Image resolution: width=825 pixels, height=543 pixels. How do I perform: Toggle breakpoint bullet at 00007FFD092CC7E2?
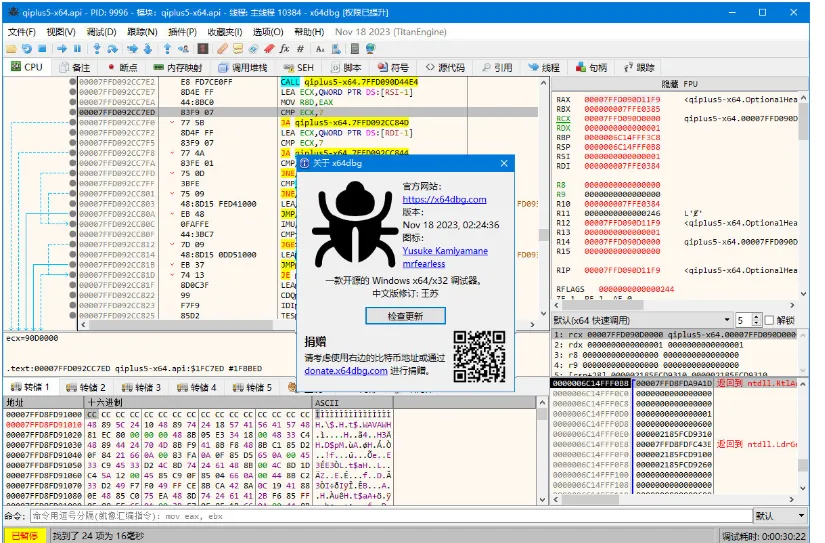coord(73,82)
